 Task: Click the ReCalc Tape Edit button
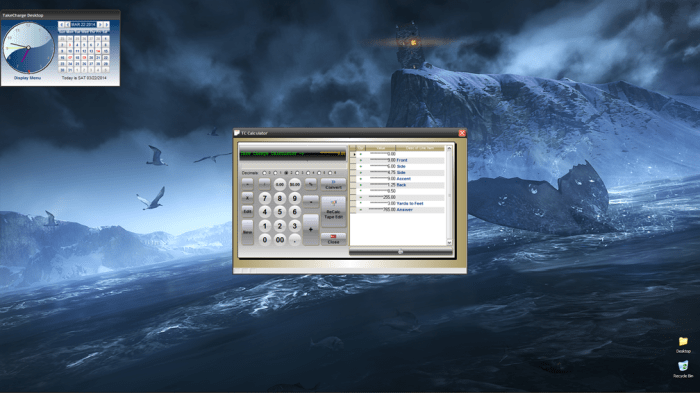point(333,212)
